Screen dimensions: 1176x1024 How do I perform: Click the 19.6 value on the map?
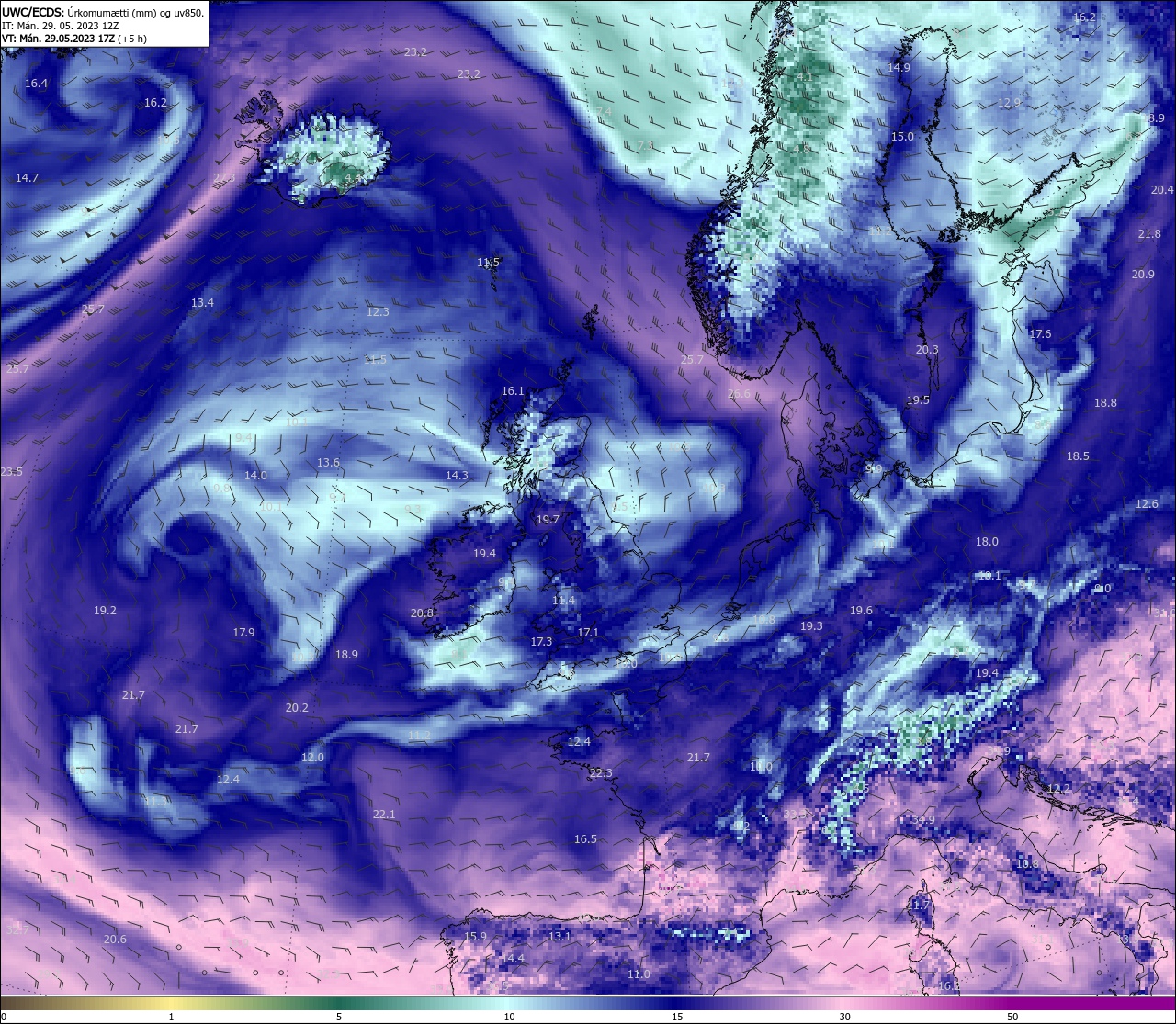pos(861,611)
